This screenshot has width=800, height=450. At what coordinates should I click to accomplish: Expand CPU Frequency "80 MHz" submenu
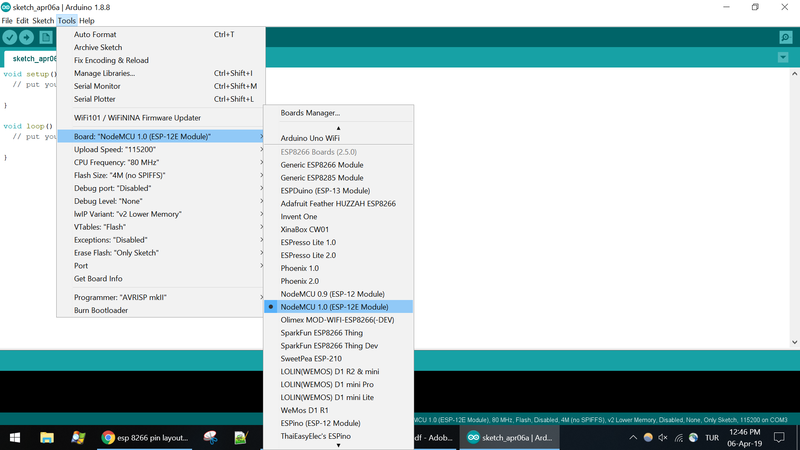(x=161, y=162)
